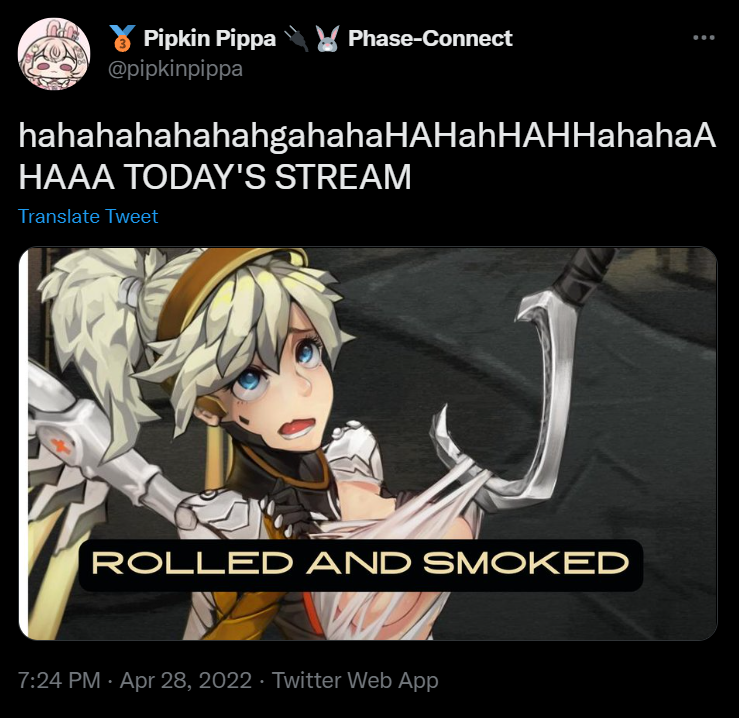The width and height of the screenshot is (739, 718).
Task: Click the Translate Tweet link
Action: pos(88,216)
